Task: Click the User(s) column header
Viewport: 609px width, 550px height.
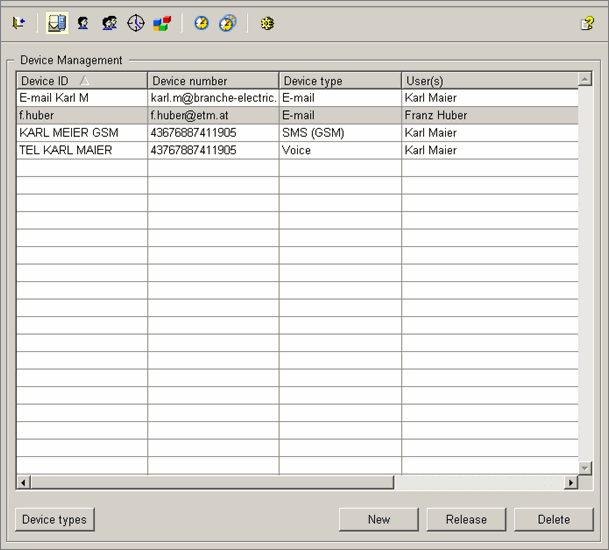Action: pos(489,80)
